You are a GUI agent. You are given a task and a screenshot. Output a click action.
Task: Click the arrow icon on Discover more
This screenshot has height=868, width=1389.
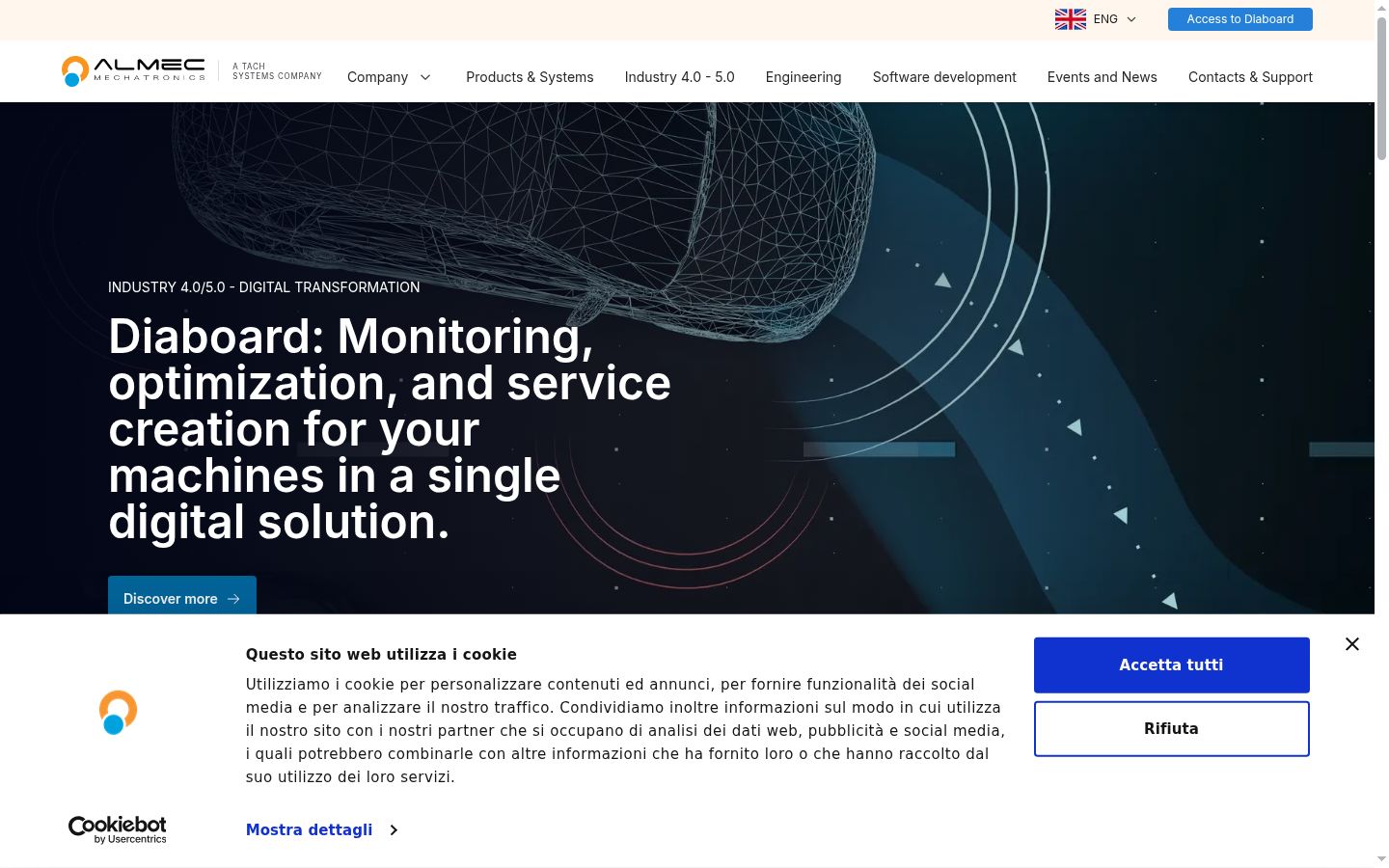click(x=233, y=599)
